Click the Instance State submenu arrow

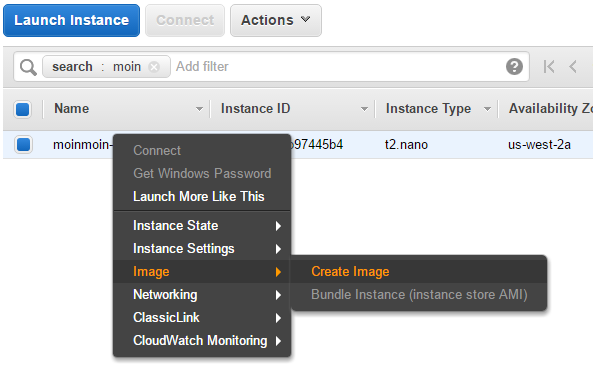click(278, 226)
